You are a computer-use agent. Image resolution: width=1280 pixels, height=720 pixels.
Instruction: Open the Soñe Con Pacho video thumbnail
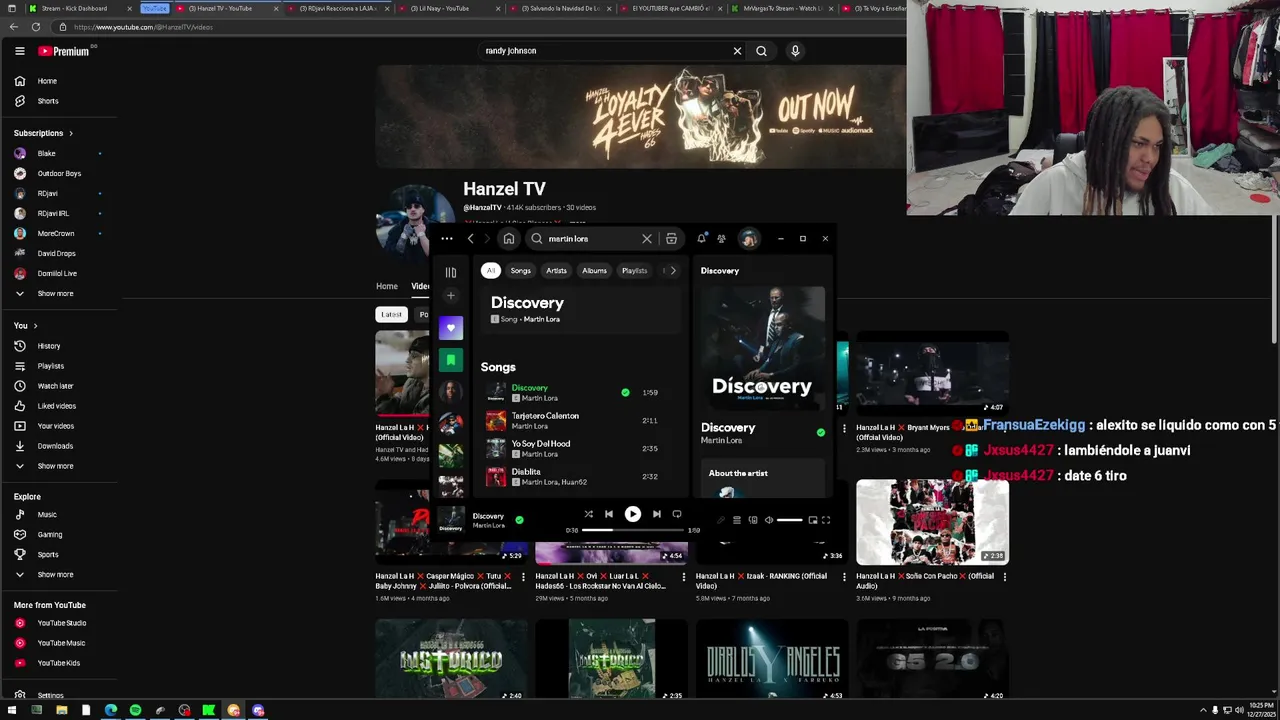[932, 522]
